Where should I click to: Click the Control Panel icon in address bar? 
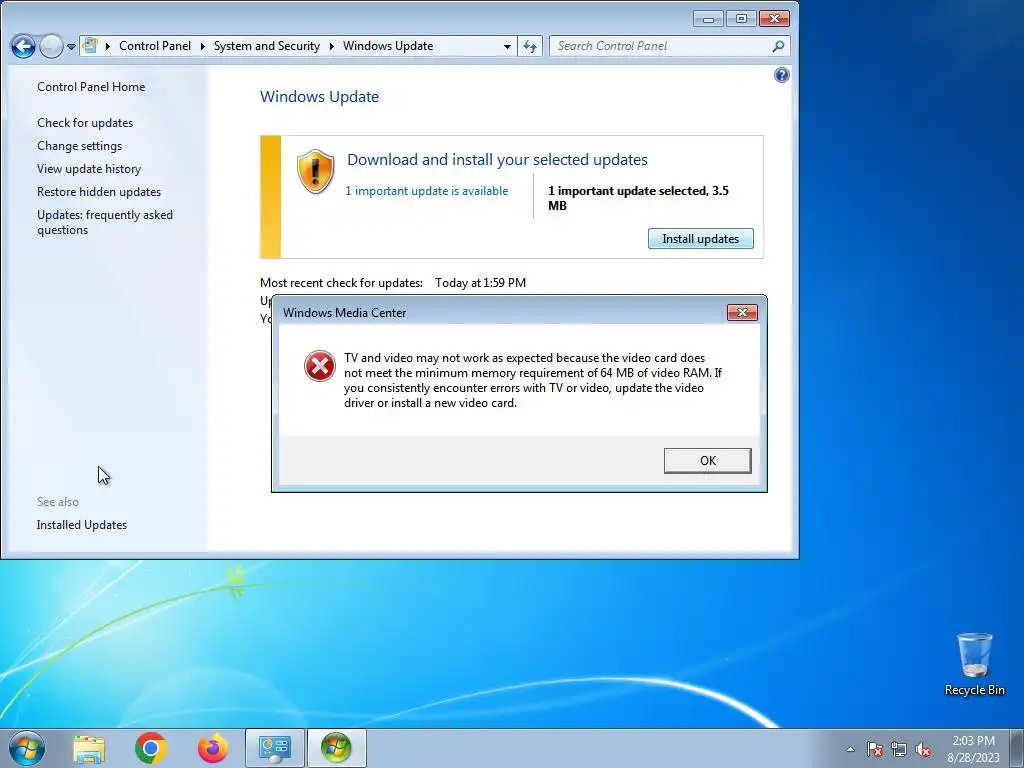(x=90, y=46)
